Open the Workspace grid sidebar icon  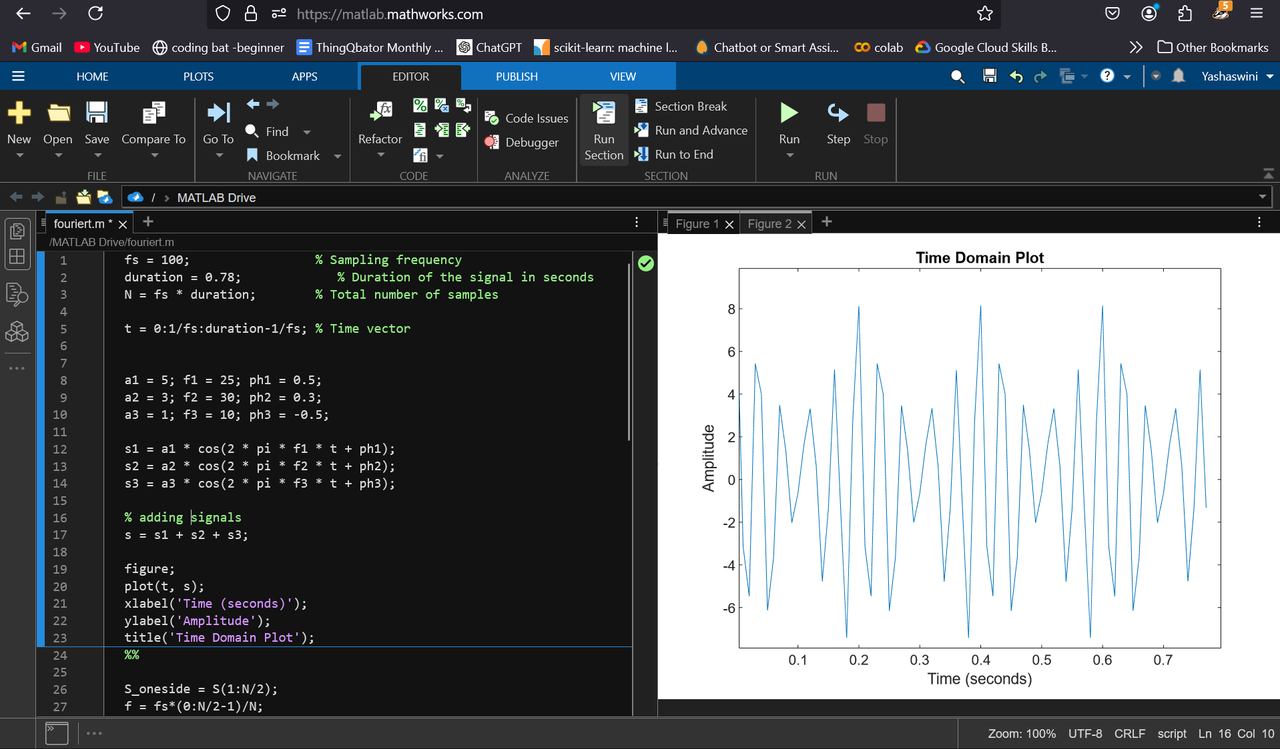click(17, 257)
